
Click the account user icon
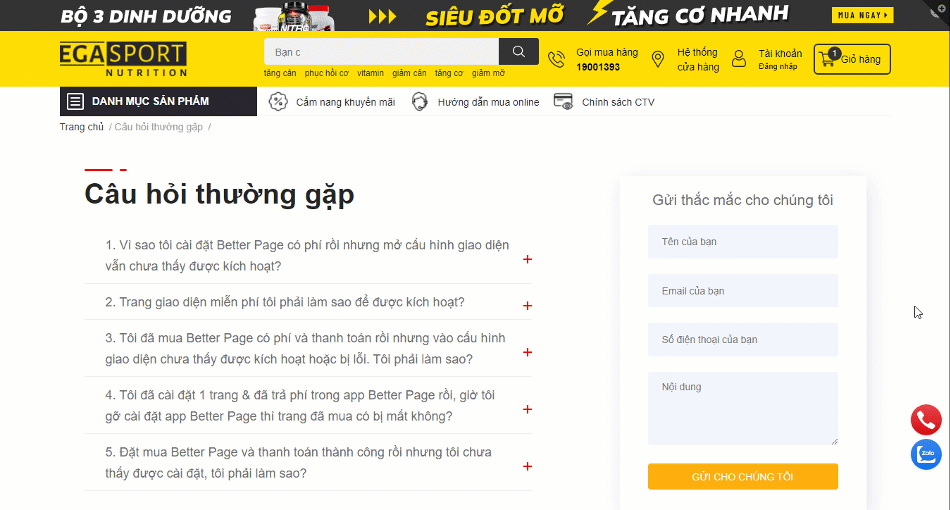click(x=739, y=59)
